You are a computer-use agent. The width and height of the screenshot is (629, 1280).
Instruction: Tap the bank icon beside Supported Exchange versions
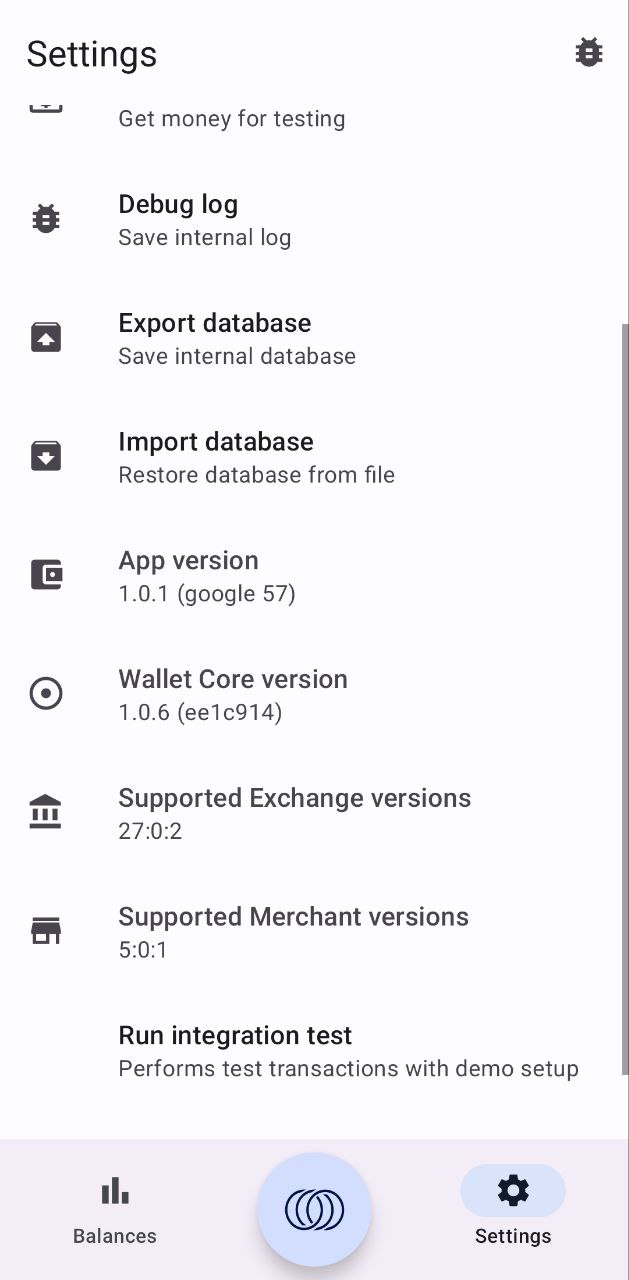point(46,812)
